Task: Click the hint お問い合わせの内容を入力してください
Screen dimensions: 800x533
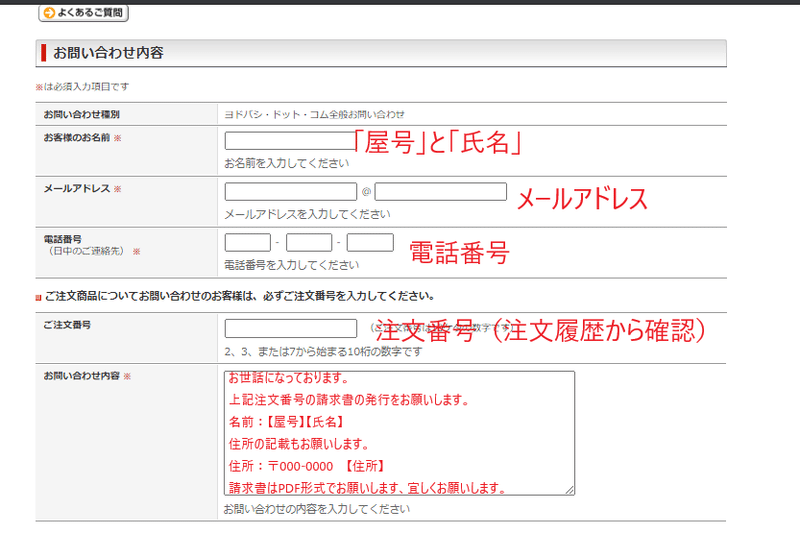Action: point(316,509)
